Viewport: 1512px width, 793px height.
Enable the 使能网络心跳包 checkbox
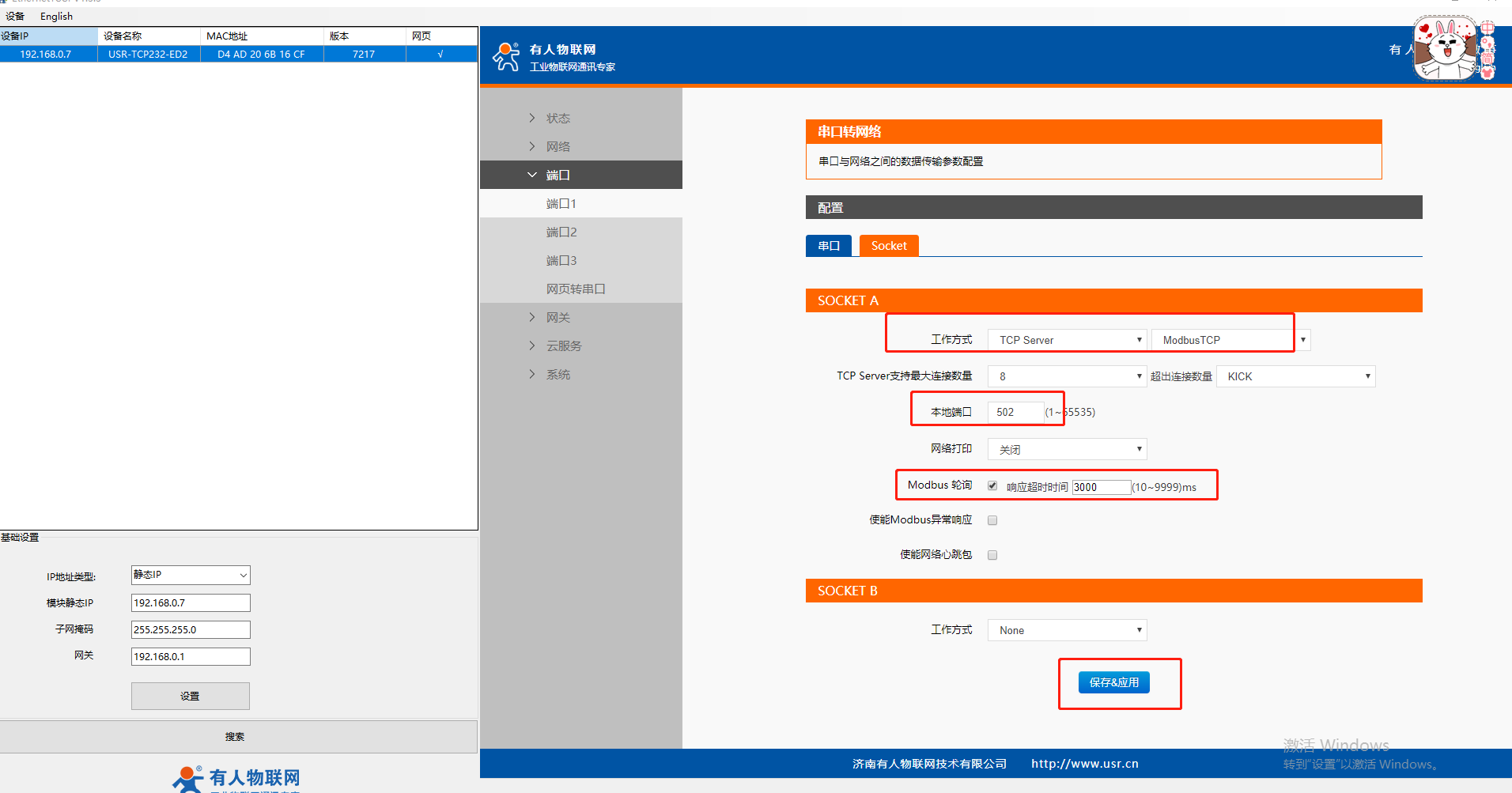992,555
